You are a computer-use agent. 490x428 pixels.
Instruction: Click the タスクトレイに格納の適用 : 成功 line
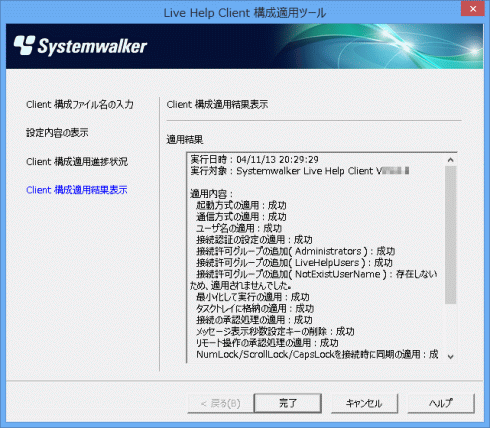255,308
